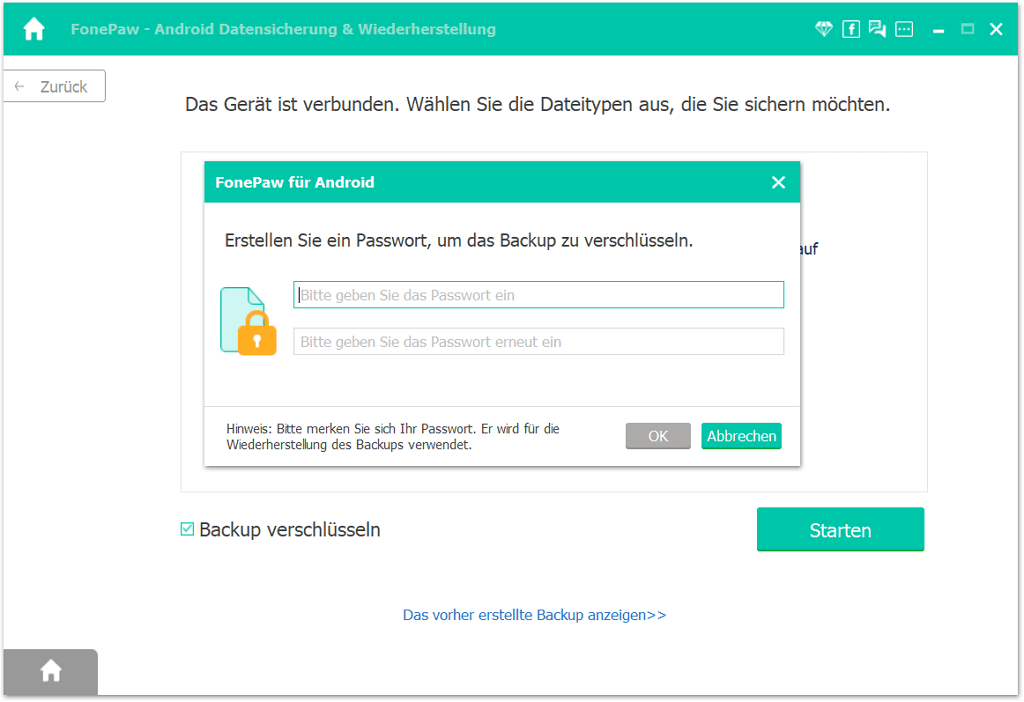Maximize the FonePaw window
Screen dimensions: 1024x702
tap(967, 29)
